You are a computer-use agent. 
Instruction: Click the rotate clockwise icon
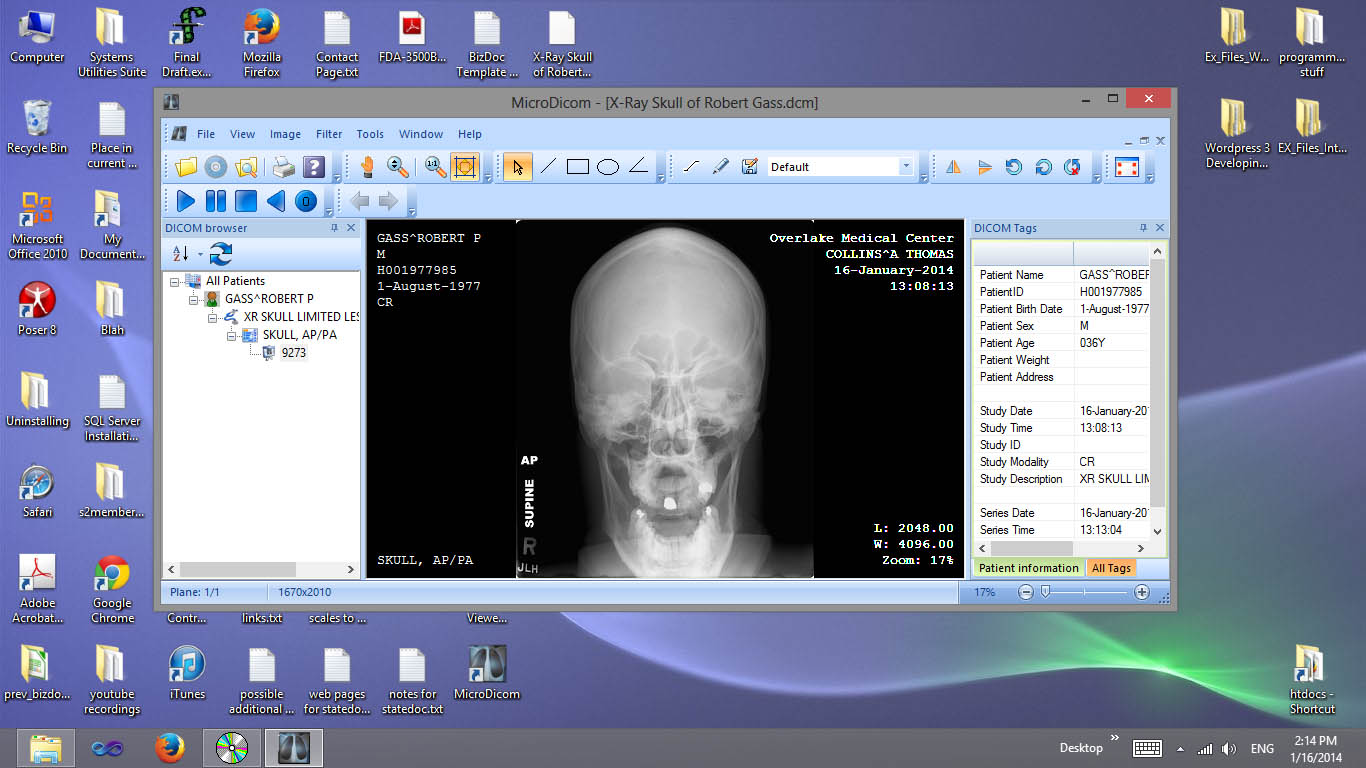point(1043,167)
